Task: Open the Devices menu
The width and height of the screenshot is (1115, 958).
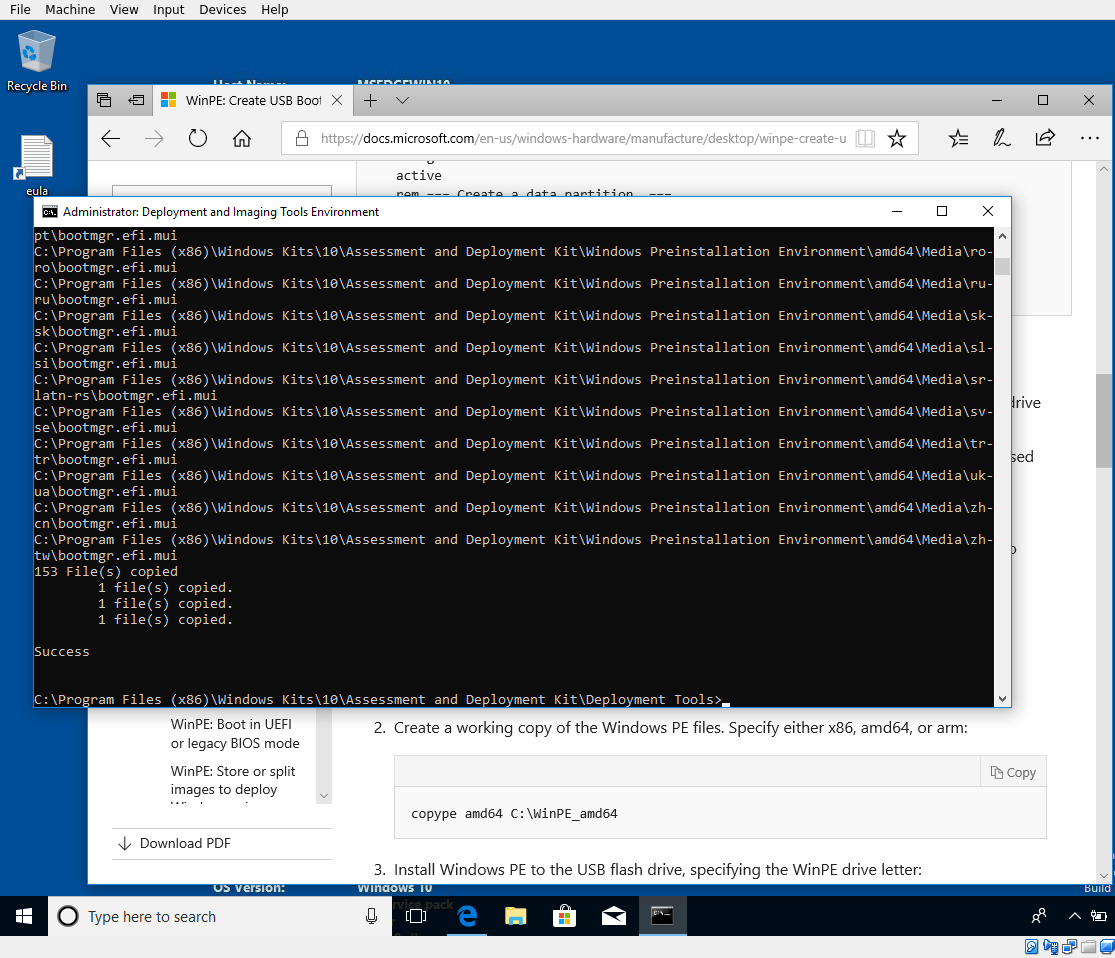Action: [x=223, y=9]
